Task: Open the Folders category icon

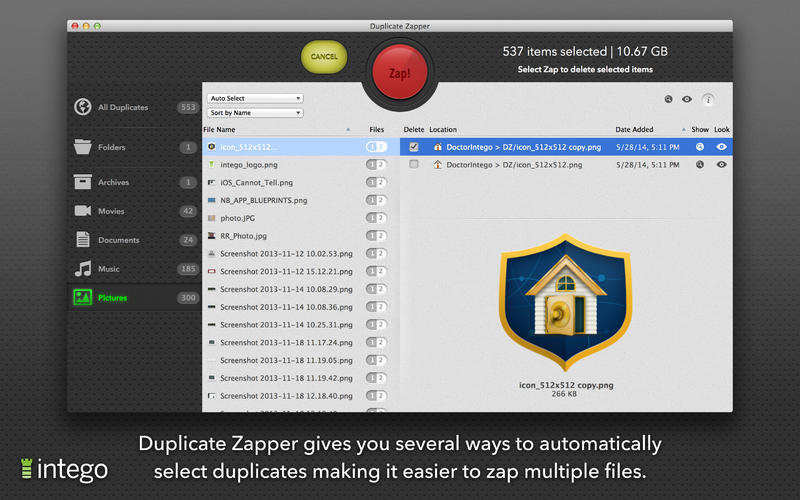Action: (x=83, y=147)
